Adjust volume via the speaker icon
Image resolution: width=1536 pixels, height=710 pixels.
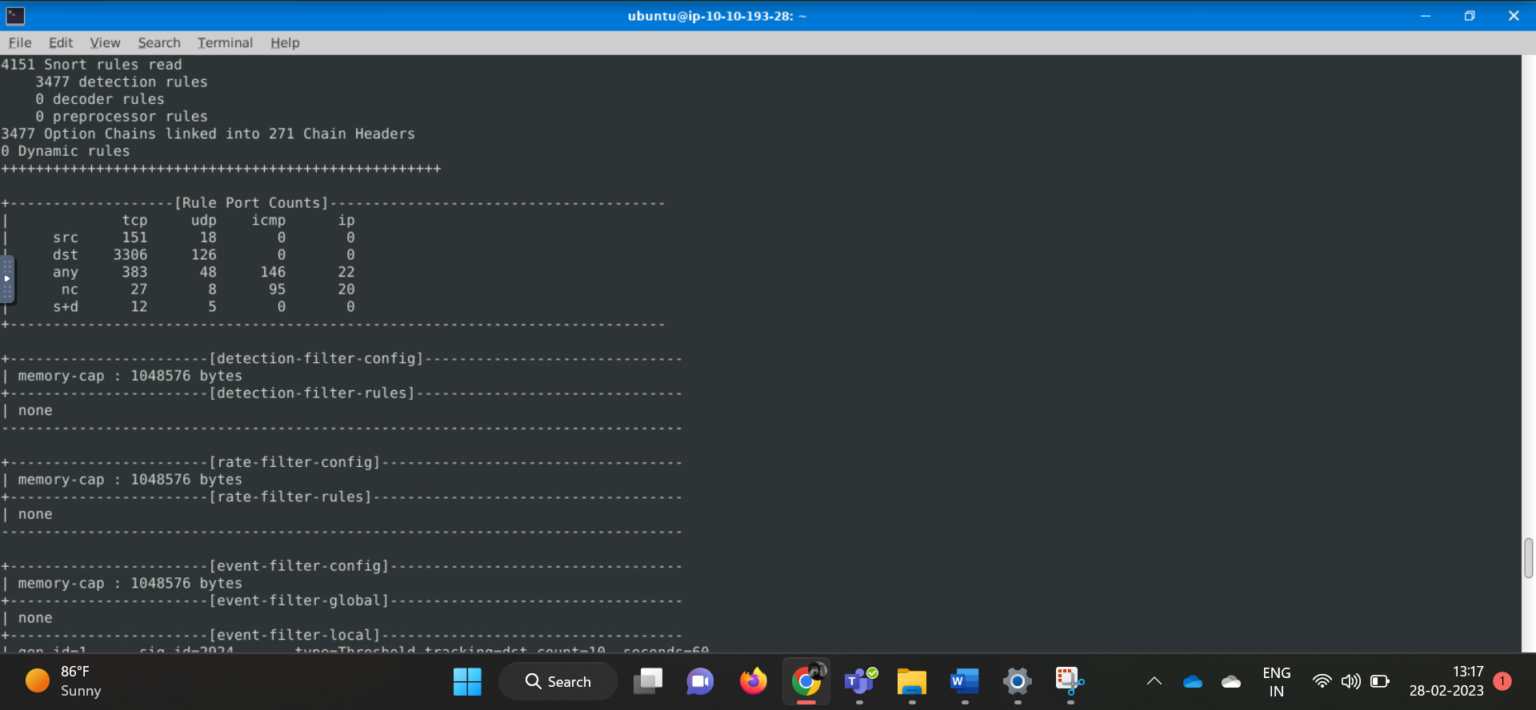pyautogui.click(x=1351, y=681)
